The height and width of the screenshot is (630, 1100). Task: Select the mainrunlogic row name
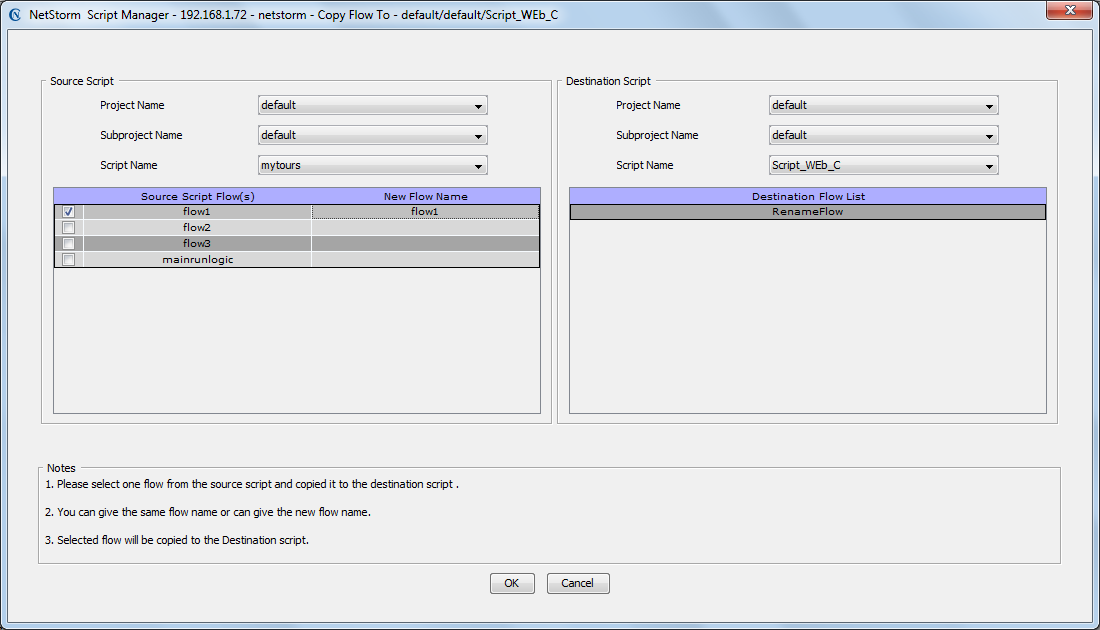point(197,260)
